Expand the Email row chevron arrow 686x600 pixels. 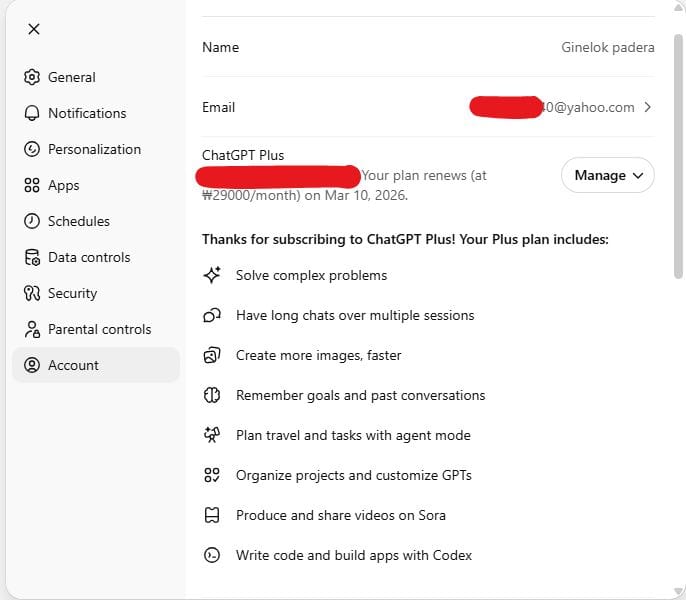(x=648, y=107)
